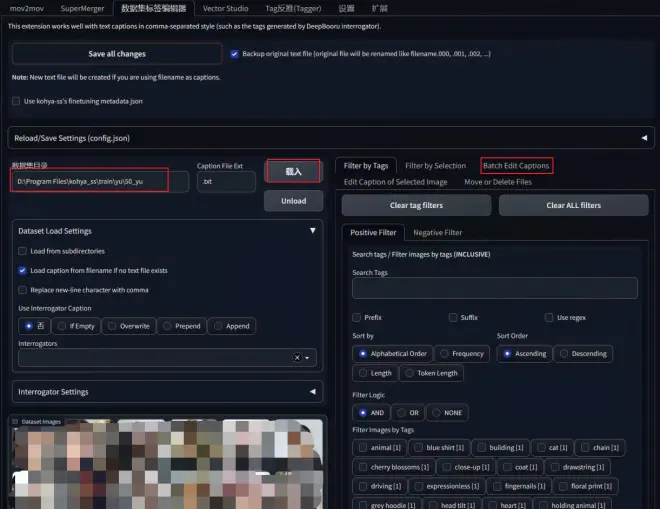Click the 载入 load button
660x509 pixels.
tap(293, 171)
